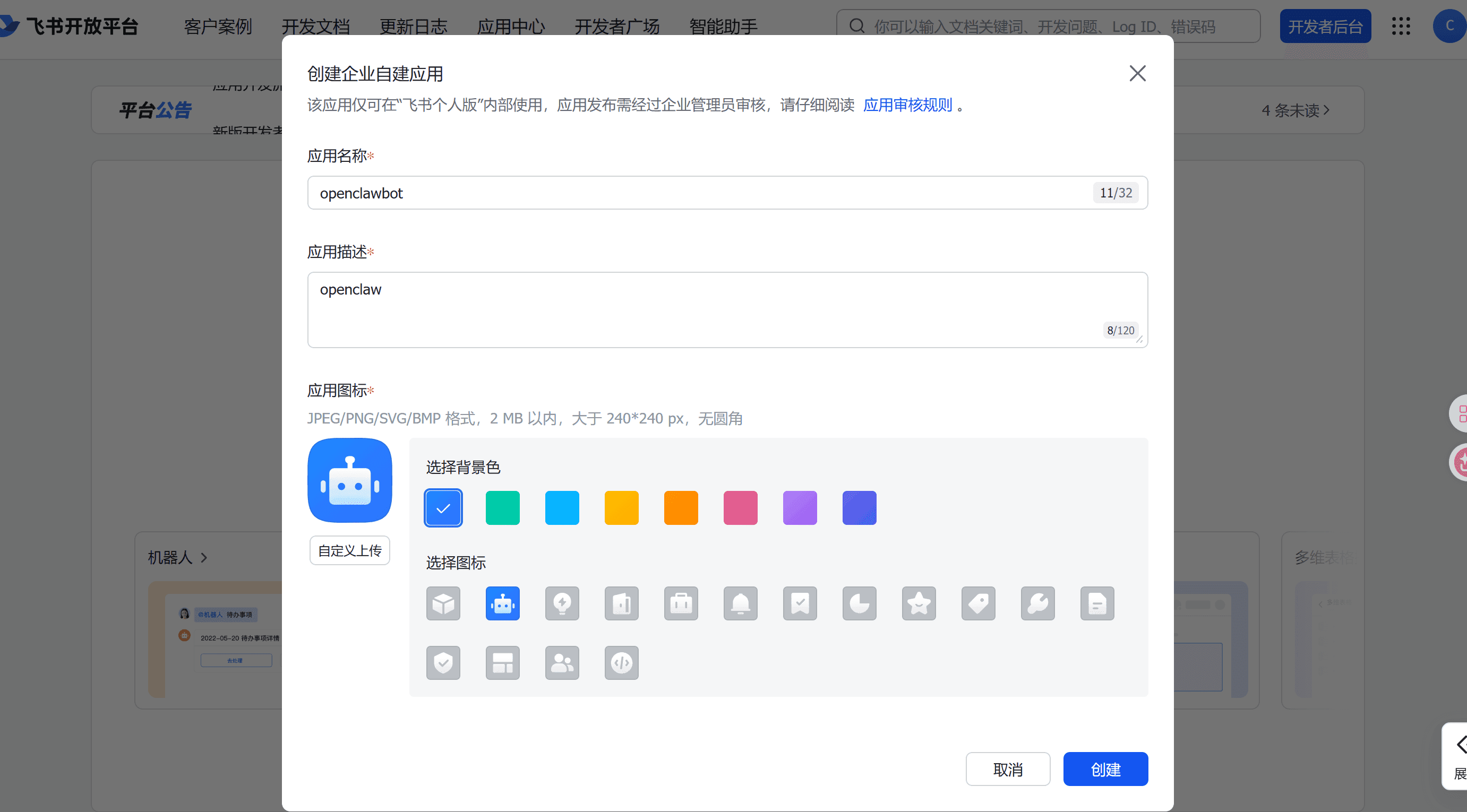The width and height of the screenshot is (1467, 812).
Task: Click the 创建 button
Action: click(x=1105, y=768)
